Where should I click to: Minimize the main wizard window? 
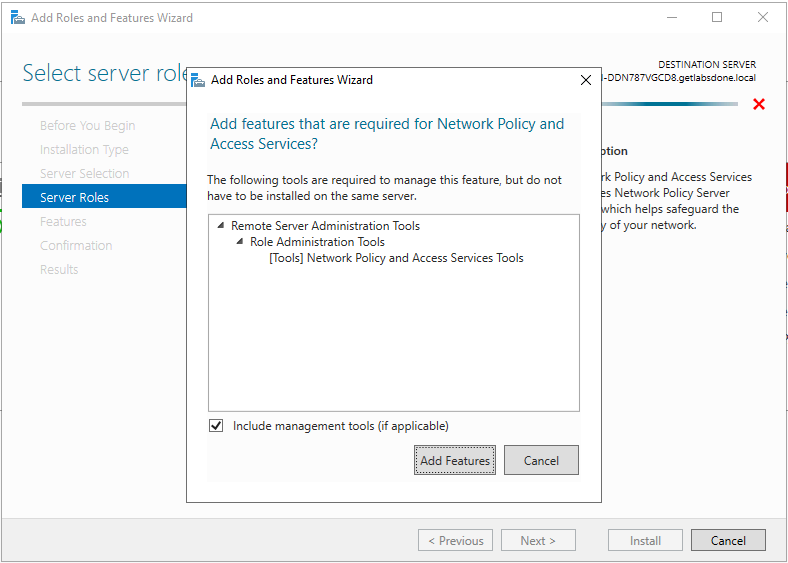pyautogui.click(x=672, y=18)
